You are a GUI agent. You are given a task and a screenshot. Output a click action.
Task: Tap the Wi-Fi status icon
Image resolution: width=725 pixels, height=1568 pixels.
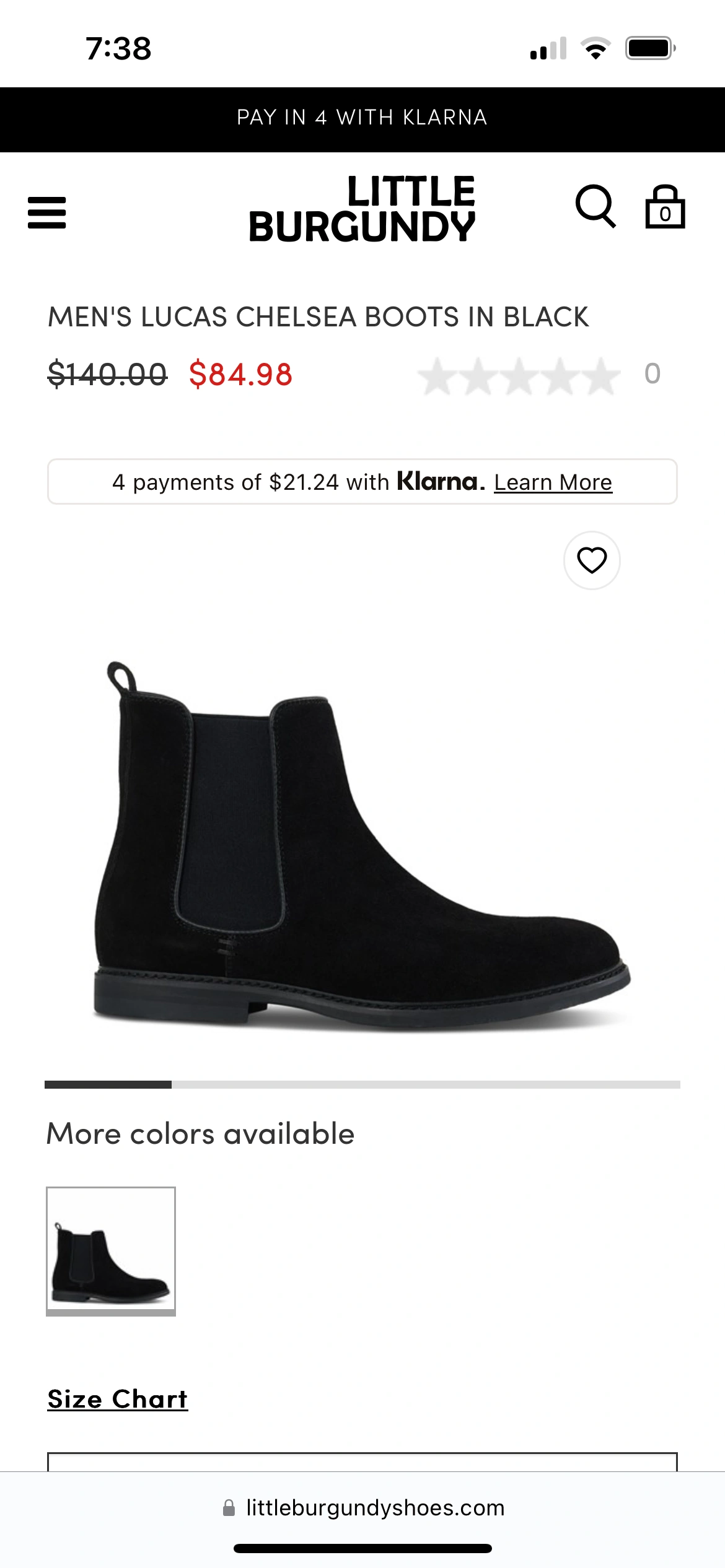click(x=595, y=48)
